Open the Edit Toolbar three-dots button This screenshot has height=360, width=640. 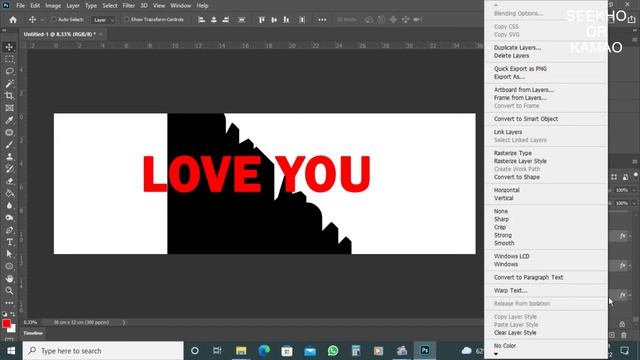pos(9,302)
